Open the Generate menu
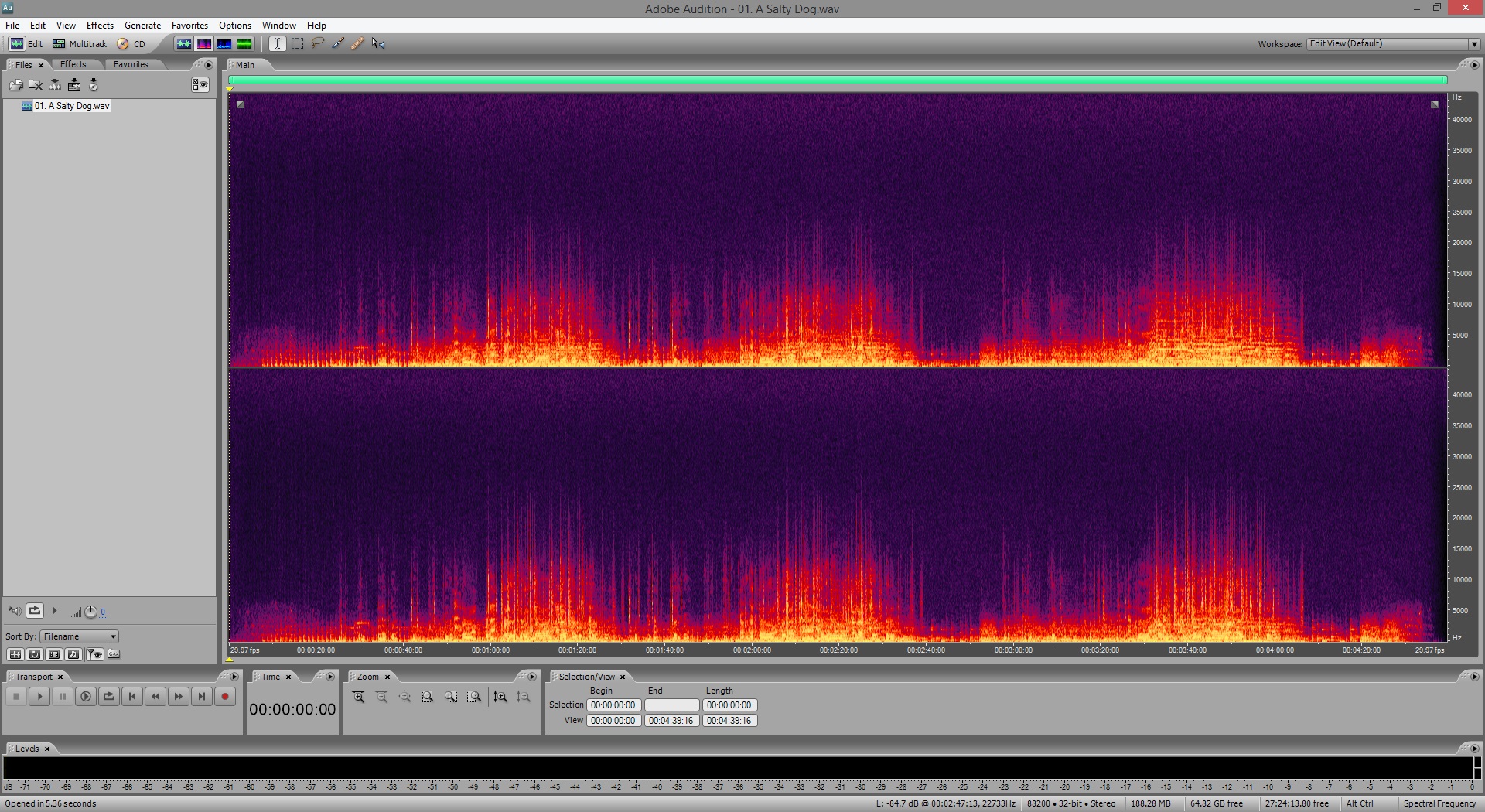This screenshot has height=812, width=1485. 142,26
